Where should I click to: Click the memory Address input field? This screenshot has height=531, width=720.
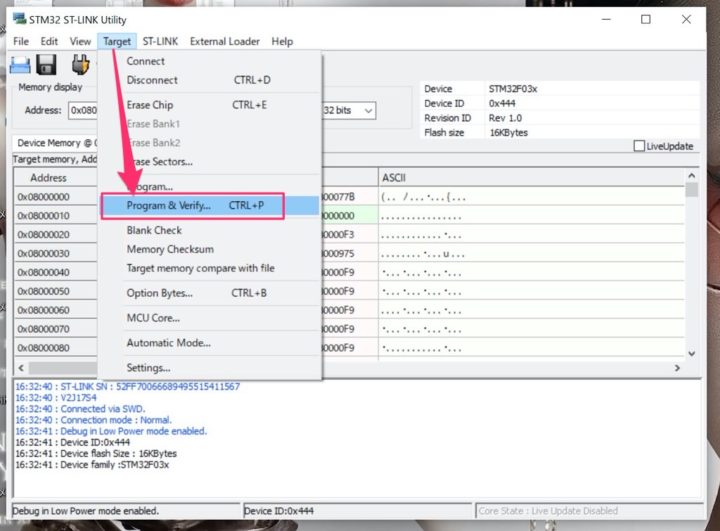82,110
